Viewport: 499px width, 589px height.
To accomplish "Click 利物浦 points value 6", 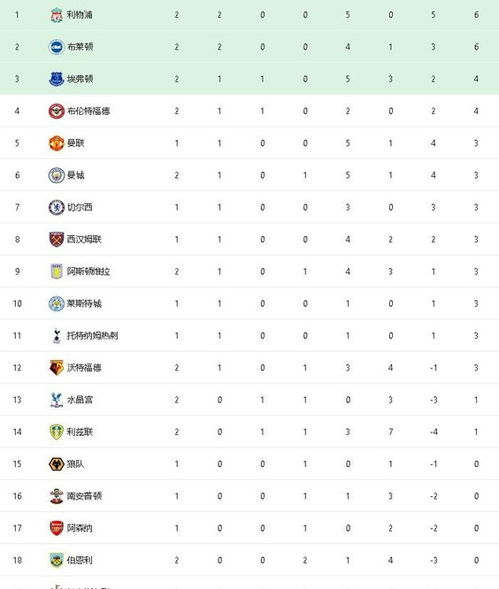I will point(476,15).
